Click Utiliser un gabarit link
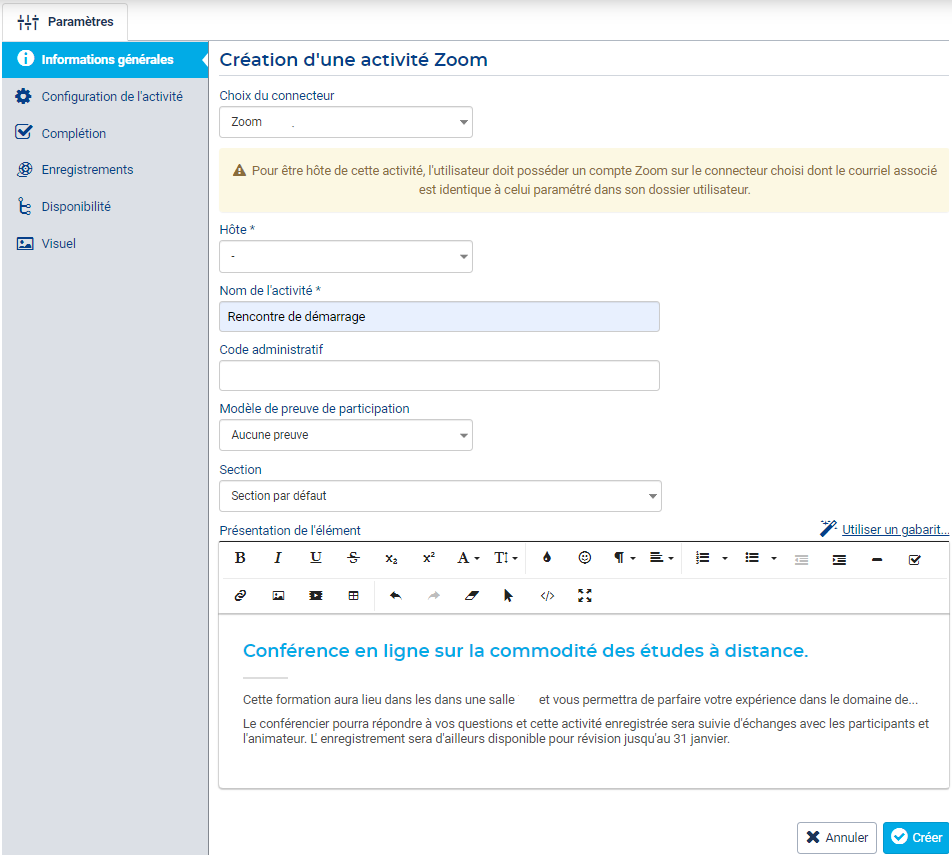The width and height of the screenshot is (952, 855). coord(895,530)
